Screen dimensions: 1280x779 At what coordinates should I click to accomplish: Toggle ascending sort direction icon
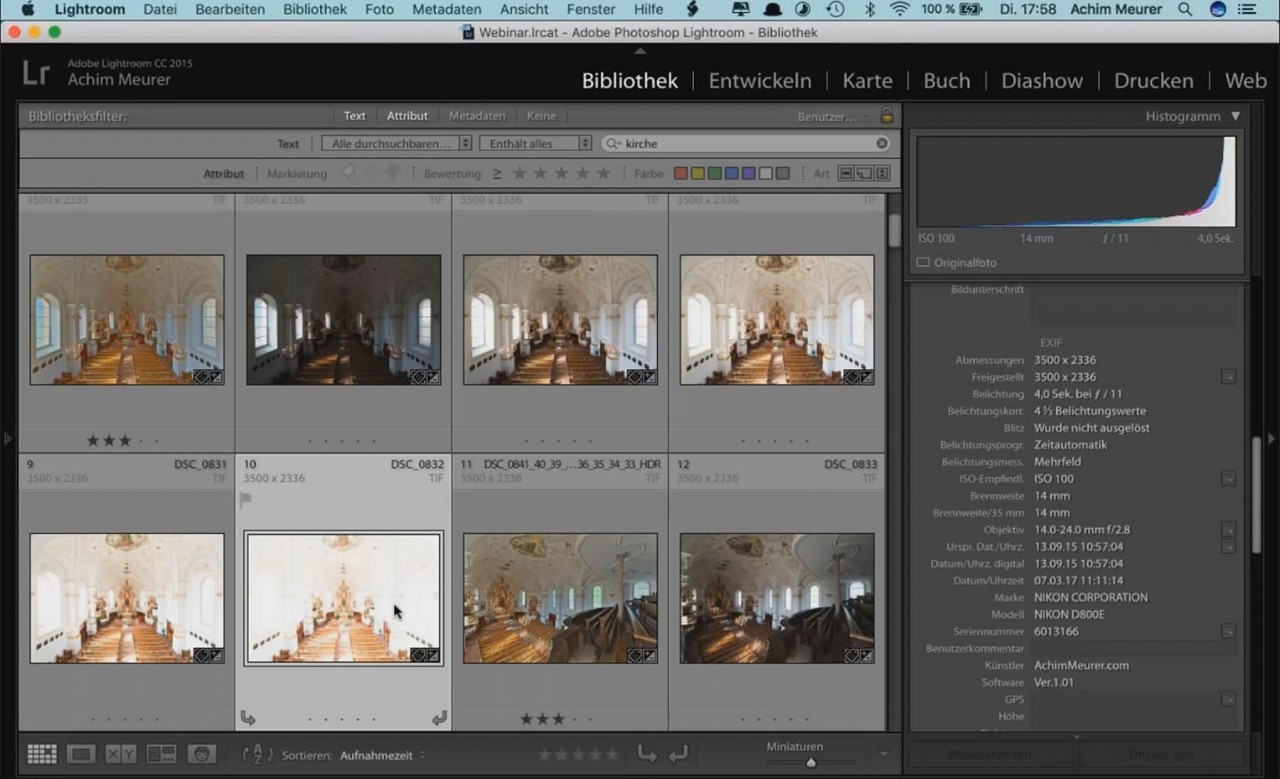coord(257,754)
